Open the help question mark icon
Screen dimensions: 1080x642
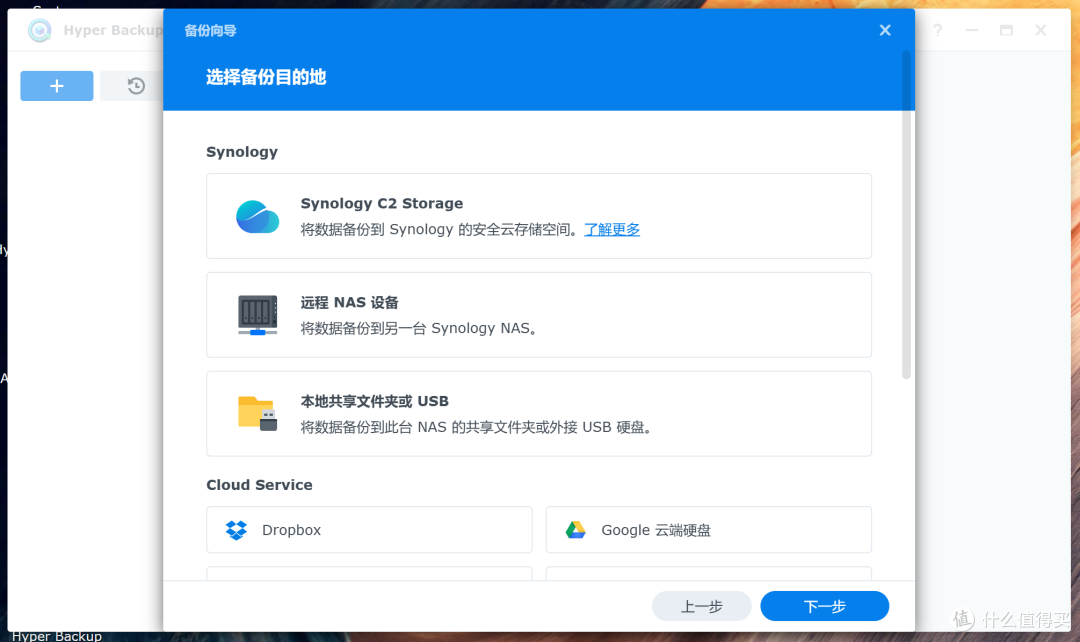(937, 30)
